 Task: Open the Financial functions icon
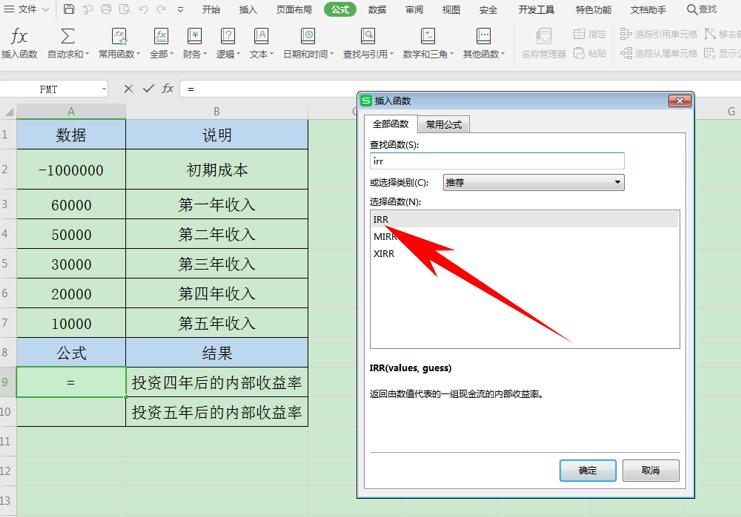(x=194, y=36)
